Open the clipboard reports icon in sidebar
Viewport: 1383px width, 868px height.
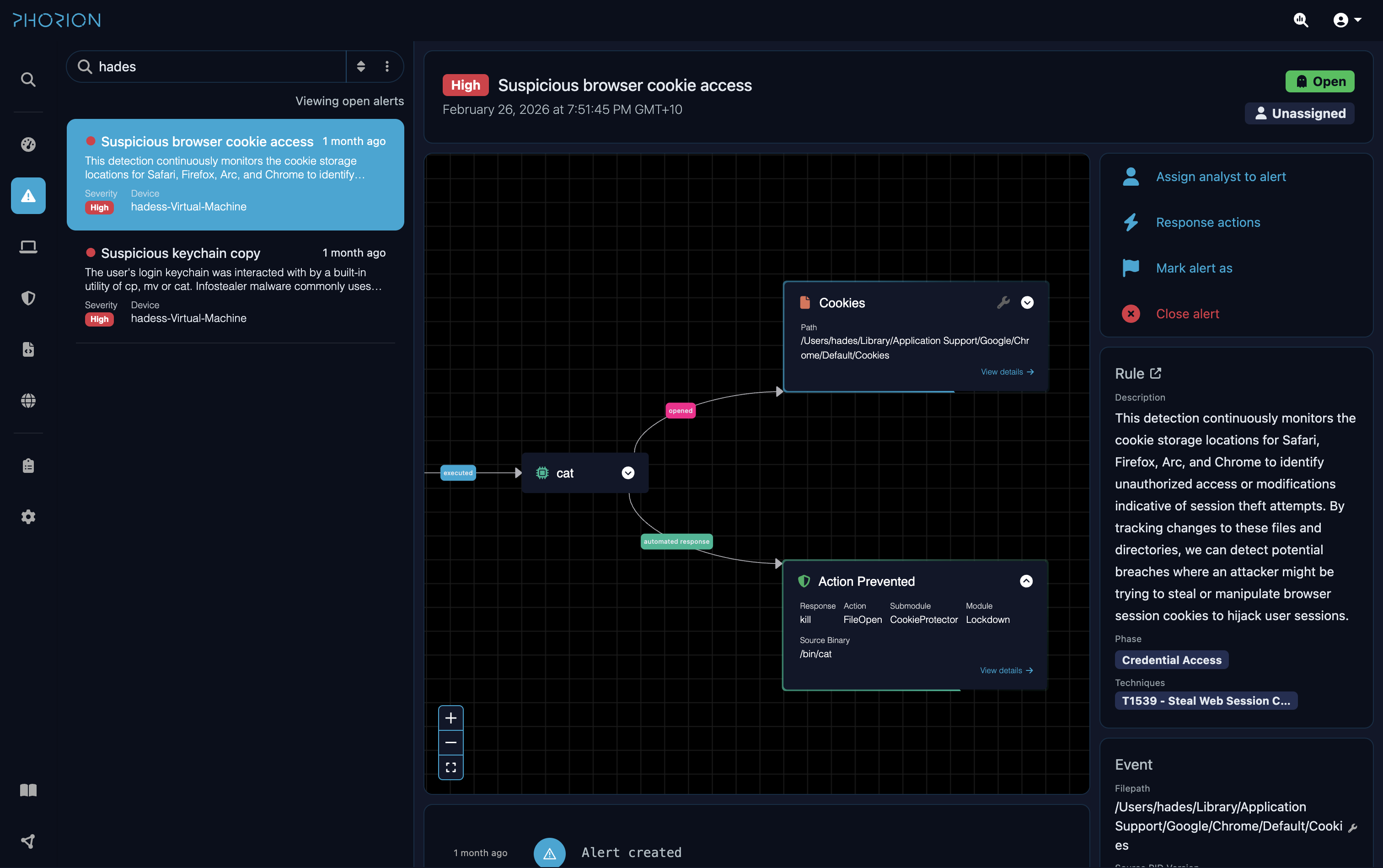(x=27, y=465)
